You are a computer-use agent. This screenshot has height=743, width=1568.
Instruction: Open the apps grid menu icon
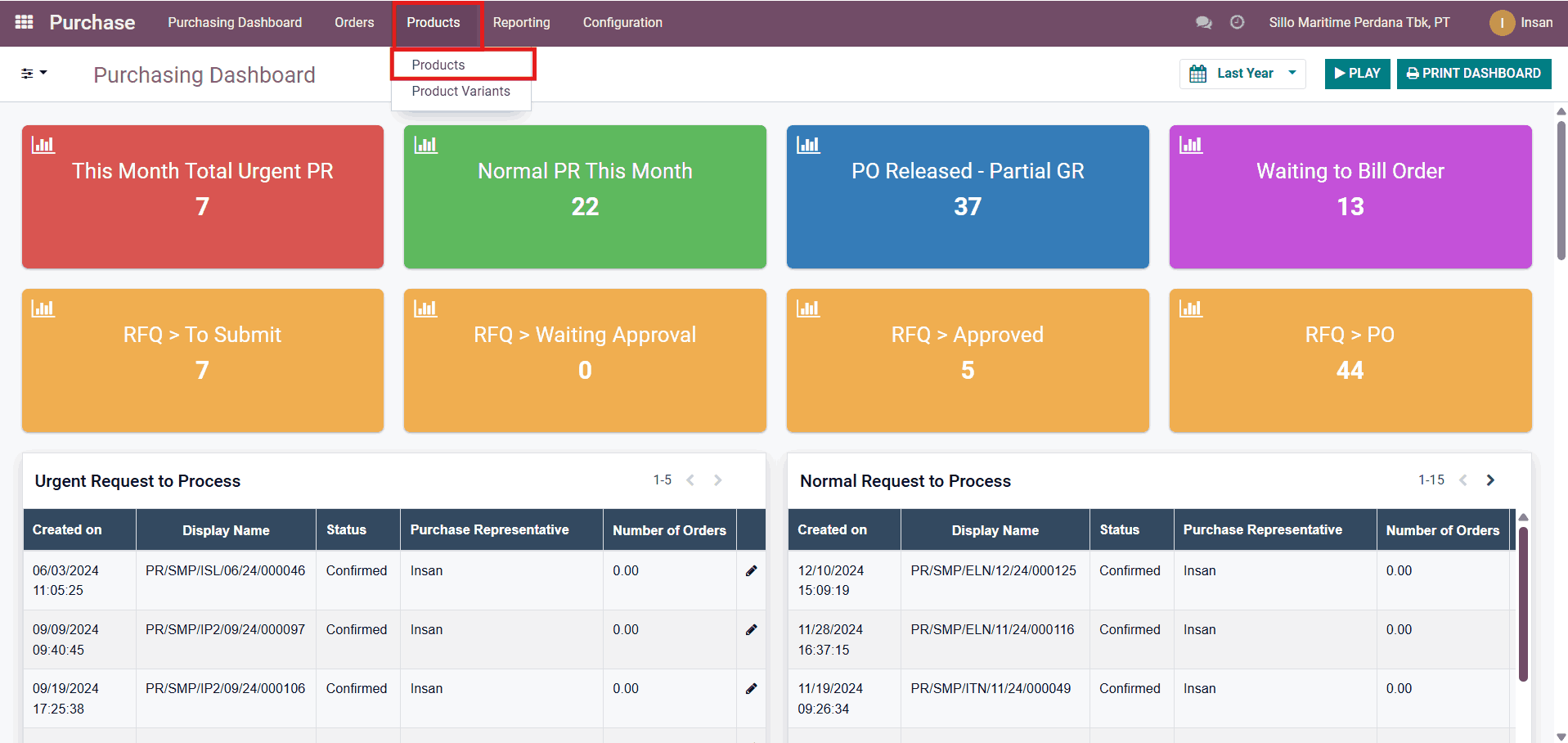click(x=25, y=22)
